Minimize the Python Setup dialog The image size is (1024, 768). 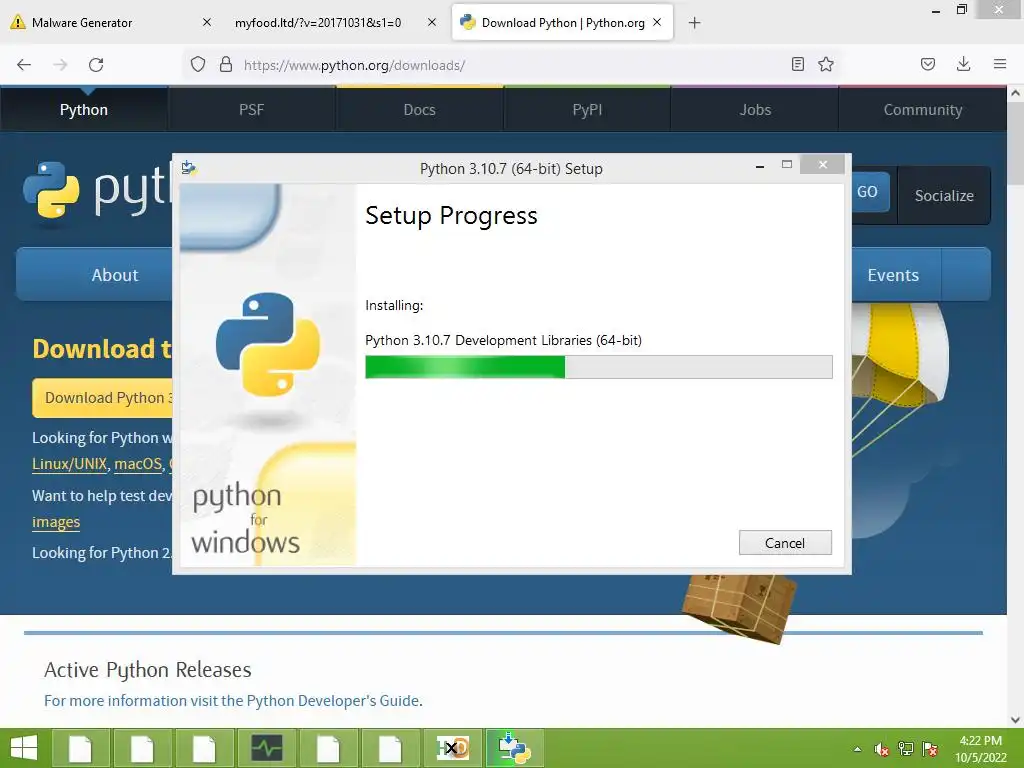(760, 167)
